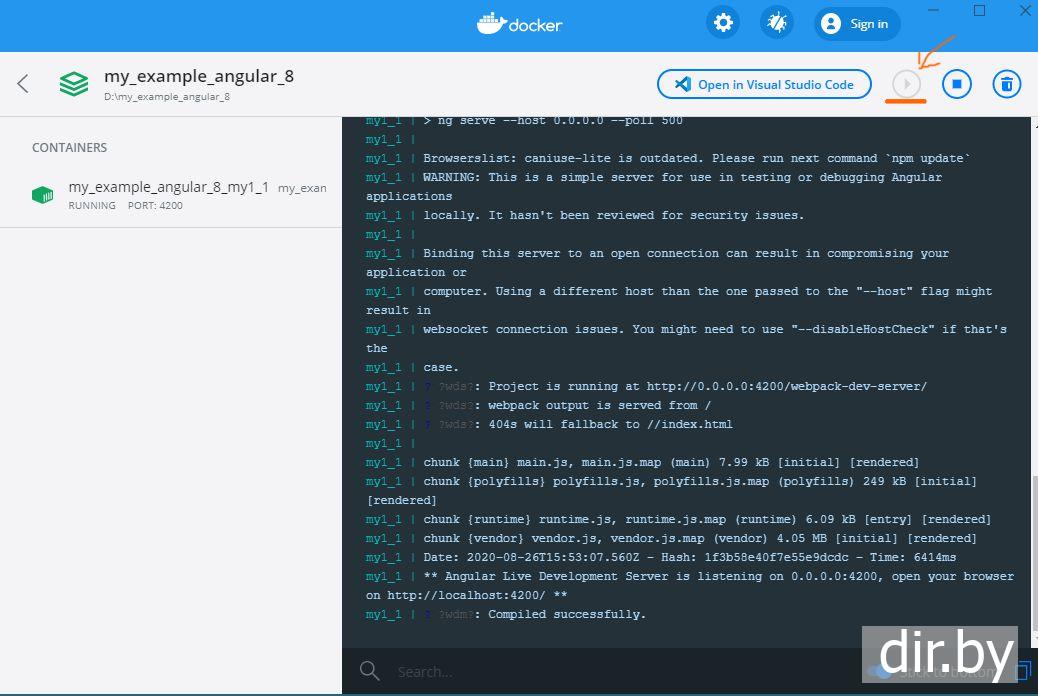Click the Sign in button
This screenshot has width=1038, height=696.
point(856,24)
